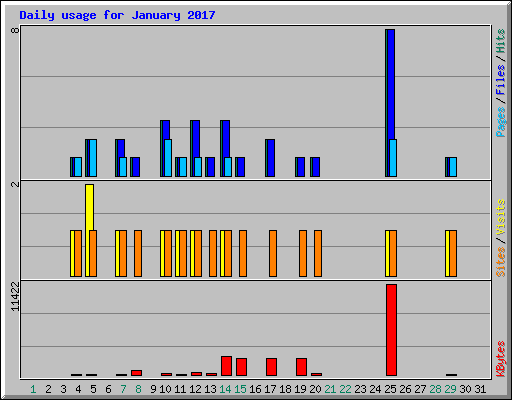The width and height of the screenshot is (512, 400).
Task: Select the orange Sites bar for day 20
Action: pyautogui.click(x=318, y=253)
